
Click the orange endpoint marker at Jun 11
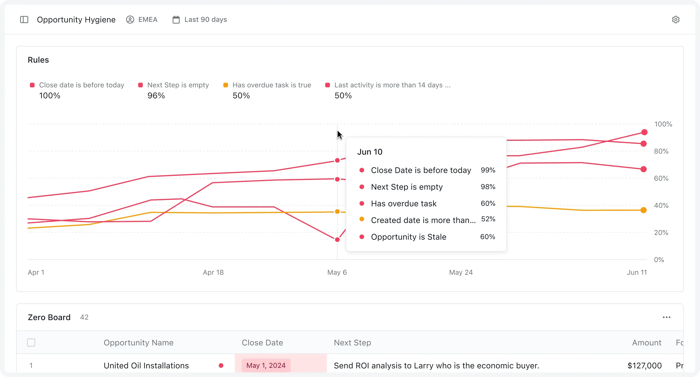[643, 210]
